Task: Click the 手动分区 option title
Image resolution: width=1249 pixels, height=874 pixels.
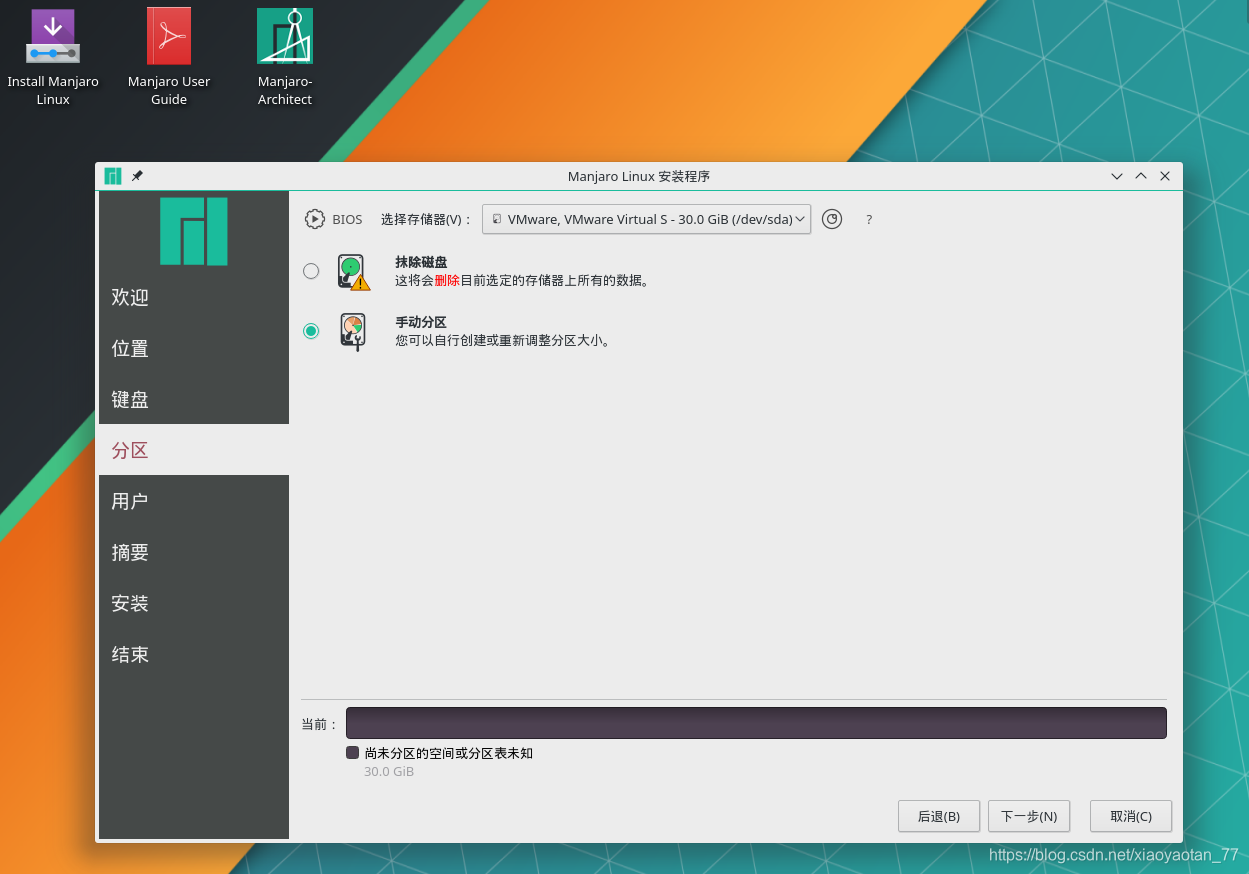Action: [421, 322]
